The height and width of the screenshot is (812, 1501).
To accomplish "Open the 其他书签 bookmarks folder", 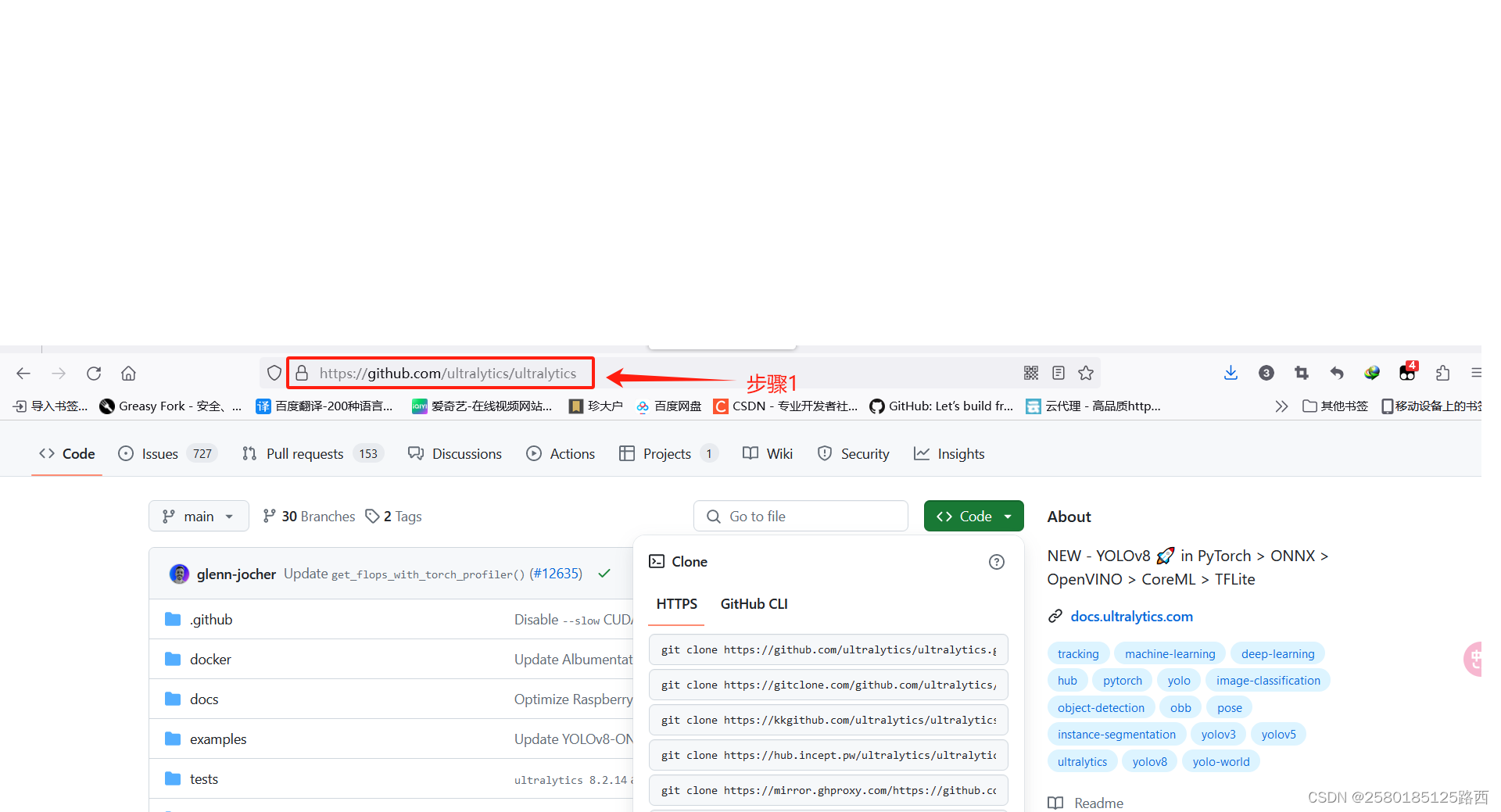I will [1335, 406].
